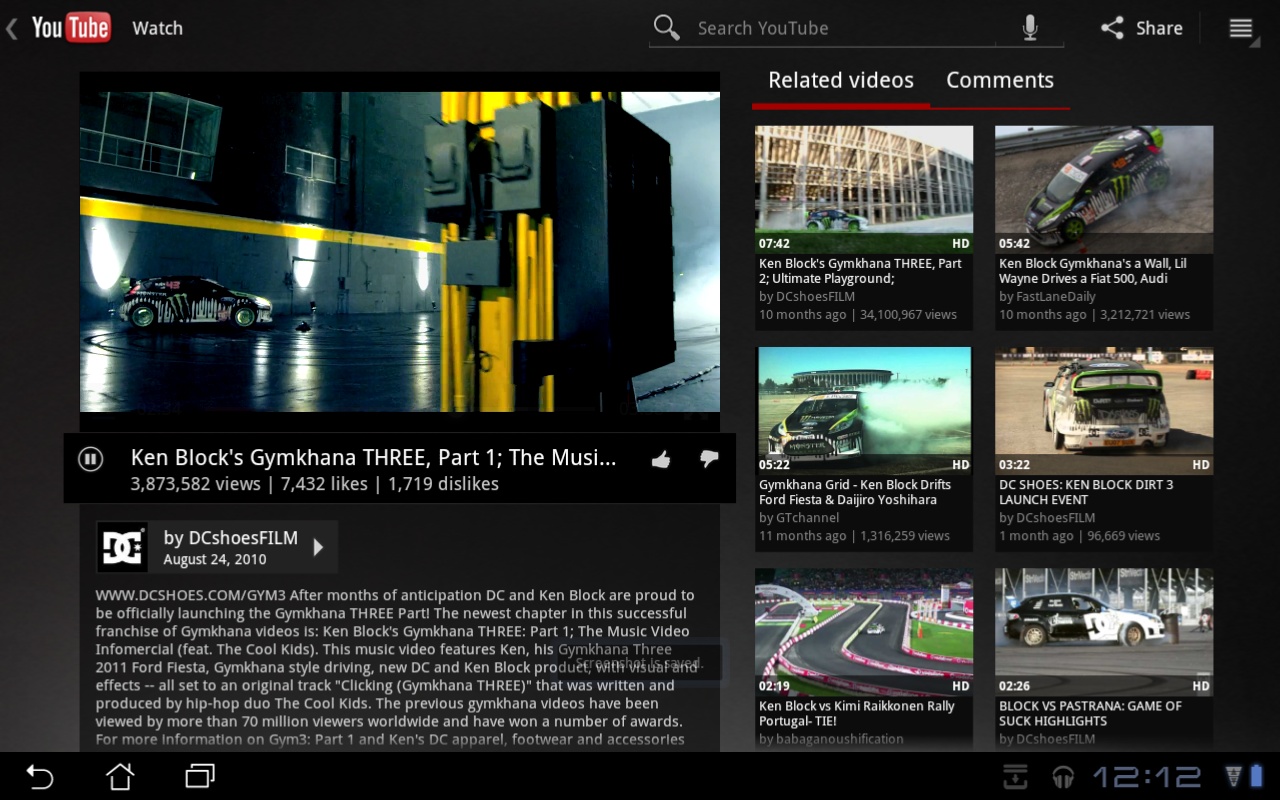Click the title Ken Block's Gymkhana THREE, Part 2
This screenshot has width=1280, height=800.
[860, 271]
